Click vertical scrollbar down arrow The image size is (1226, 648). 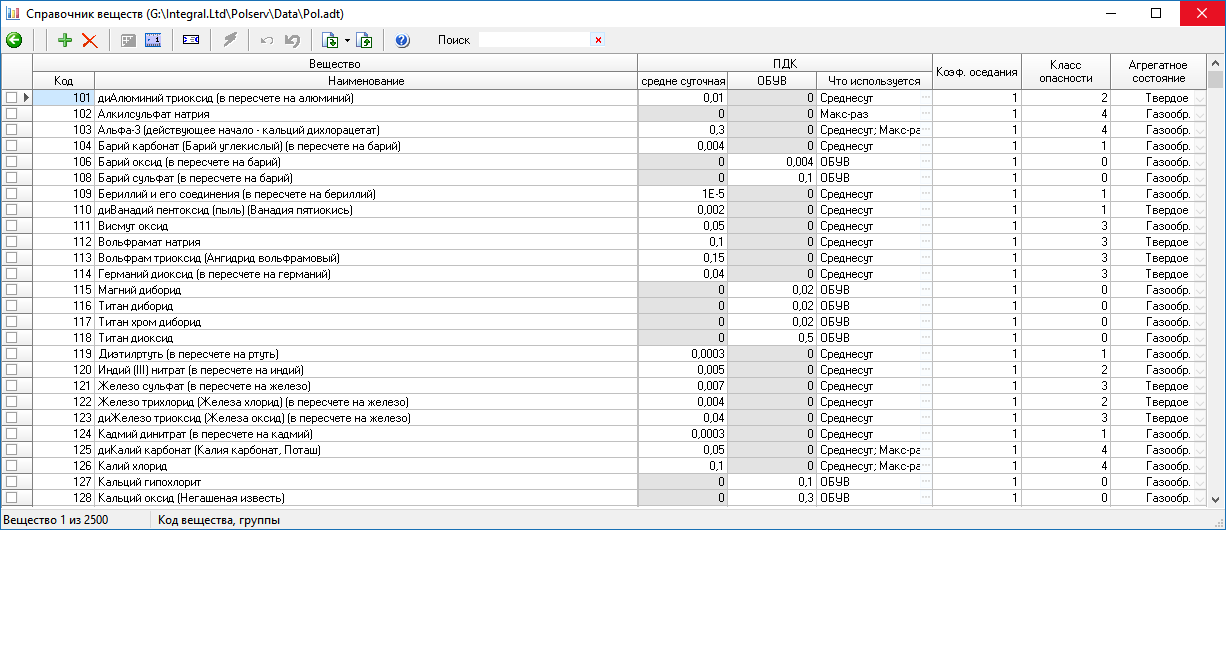[x=1216, y=499]
